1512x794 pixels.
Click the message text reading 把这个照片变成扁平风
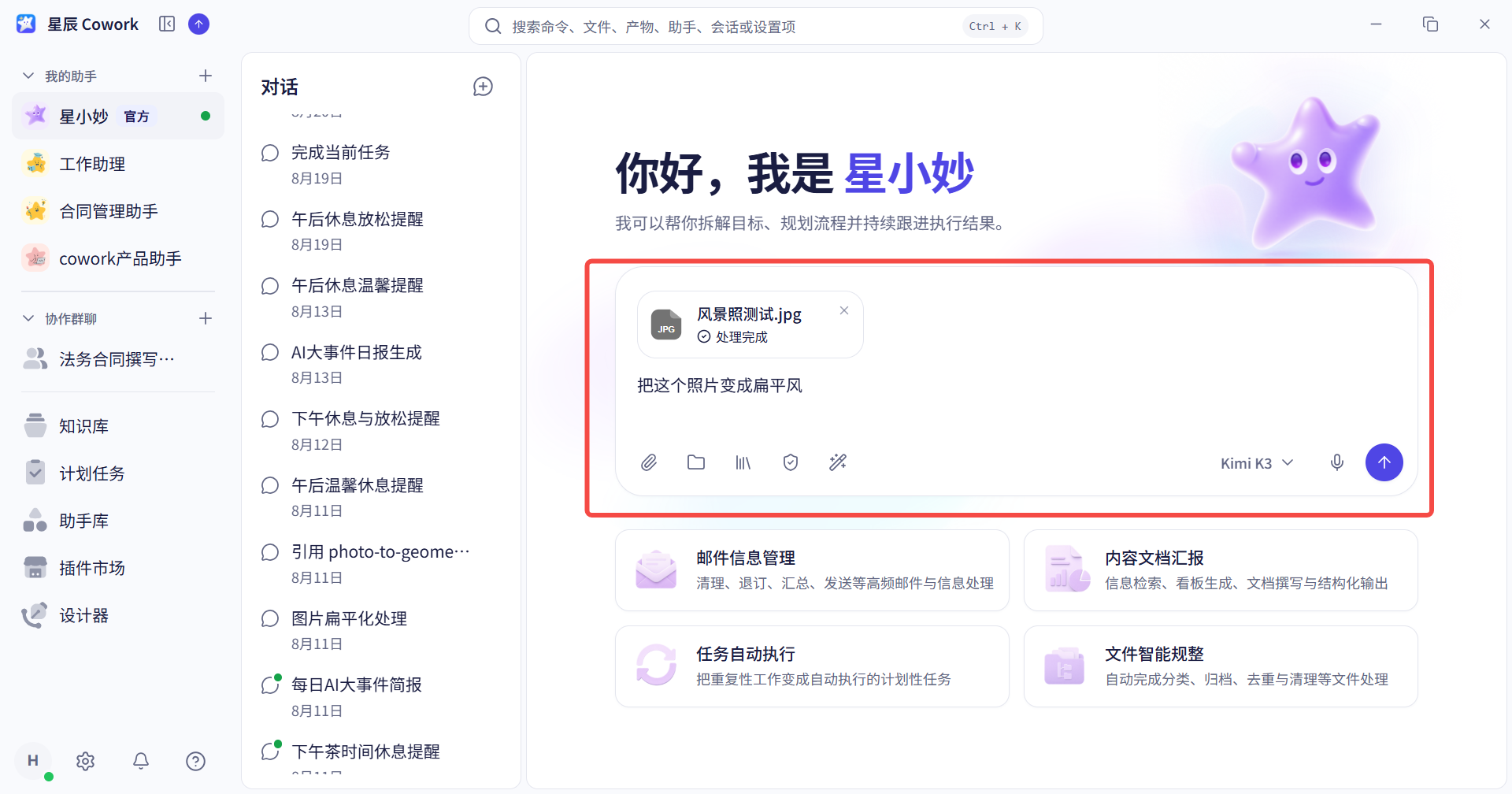point(720,386)
